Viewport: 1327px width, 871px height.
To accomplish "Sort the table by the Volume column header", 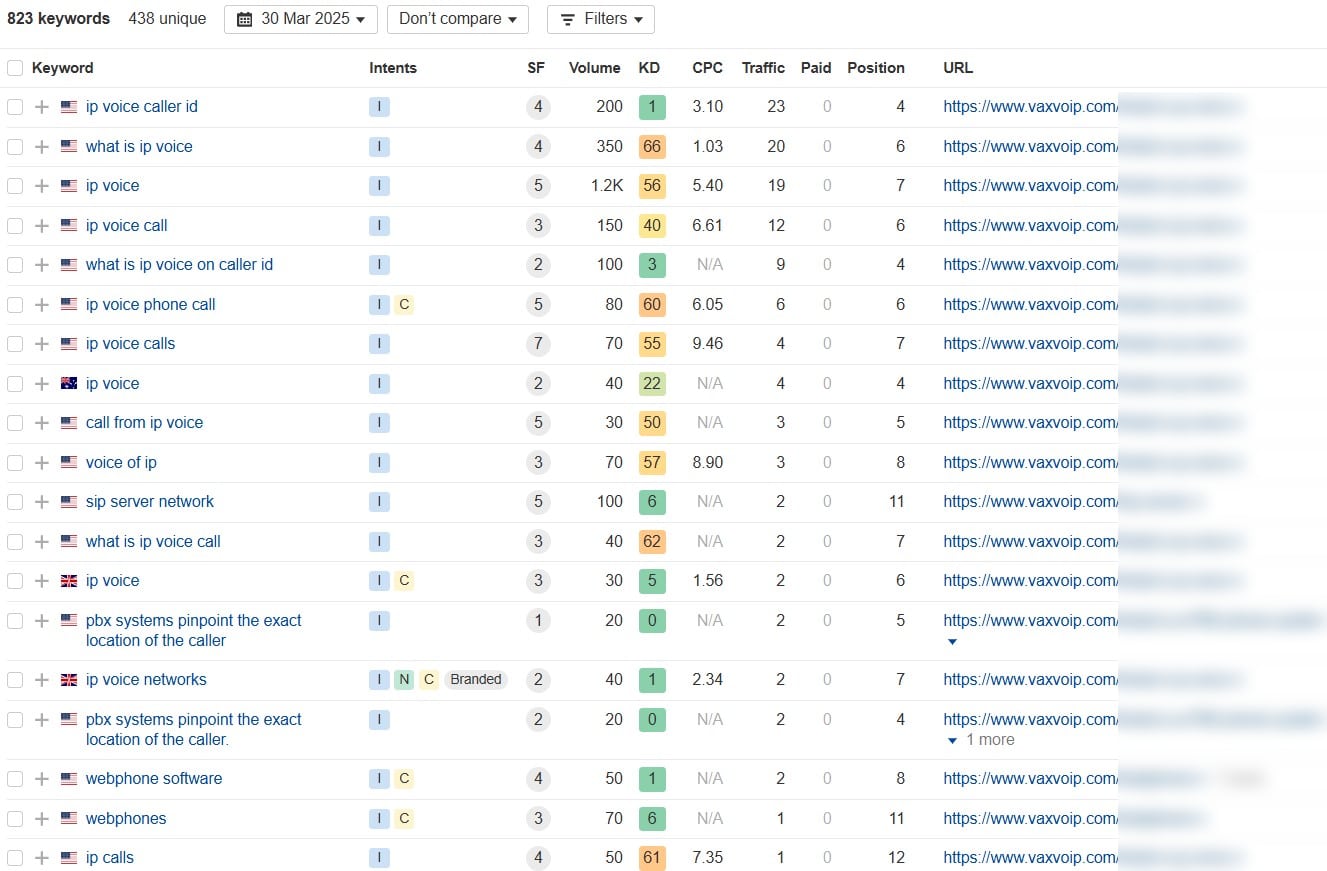I will tap(594, 68).
